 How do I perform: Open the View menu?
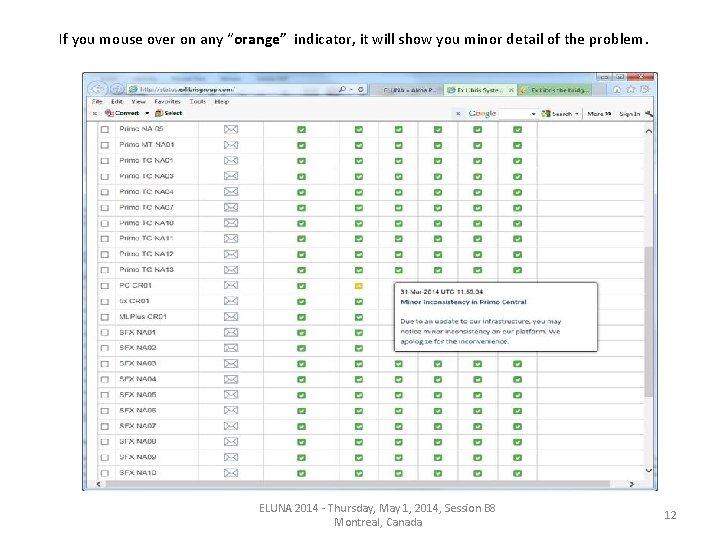tap(138, 101)
